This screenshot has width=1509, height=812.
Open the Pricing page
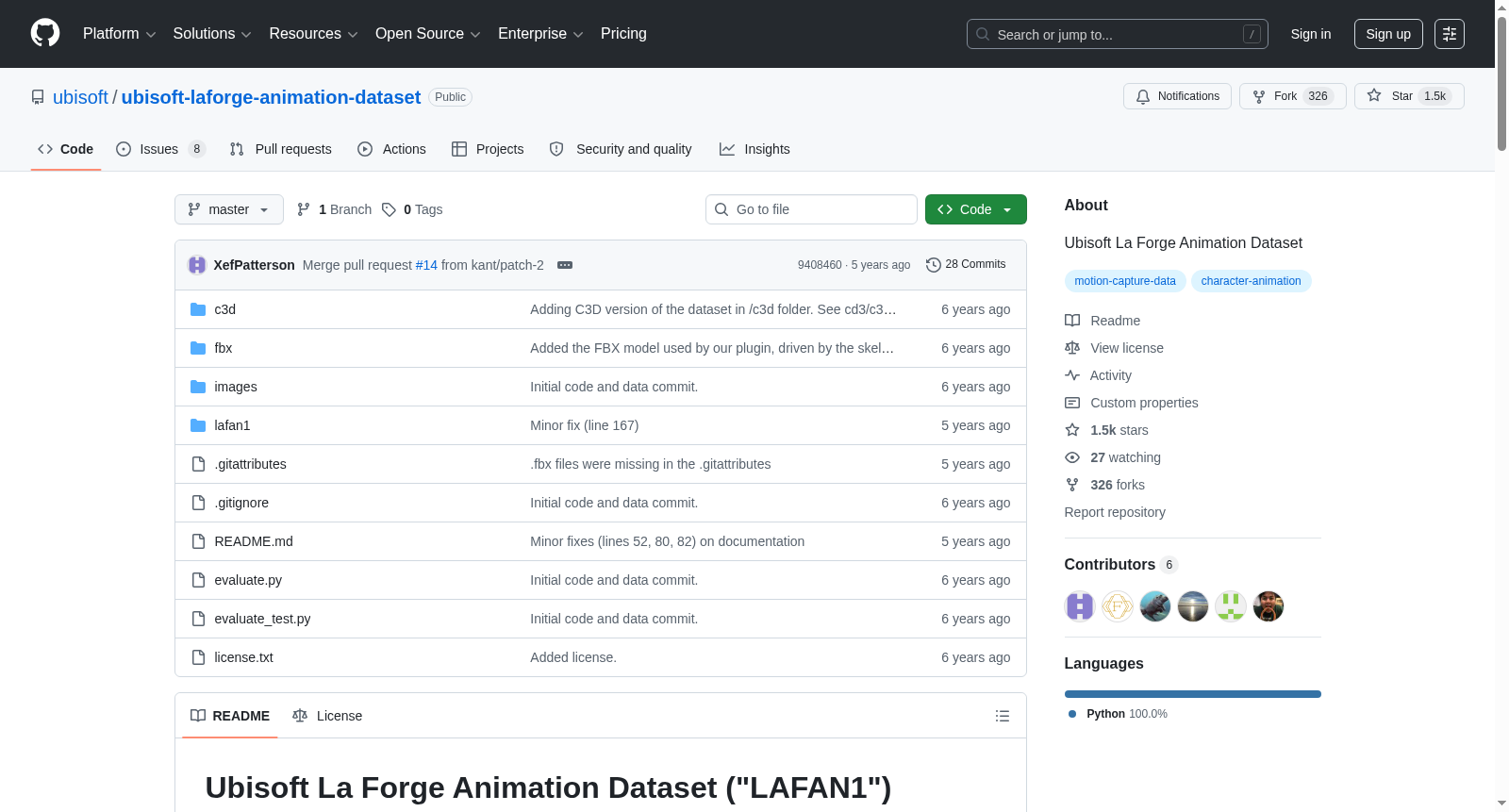click(623, 34)
